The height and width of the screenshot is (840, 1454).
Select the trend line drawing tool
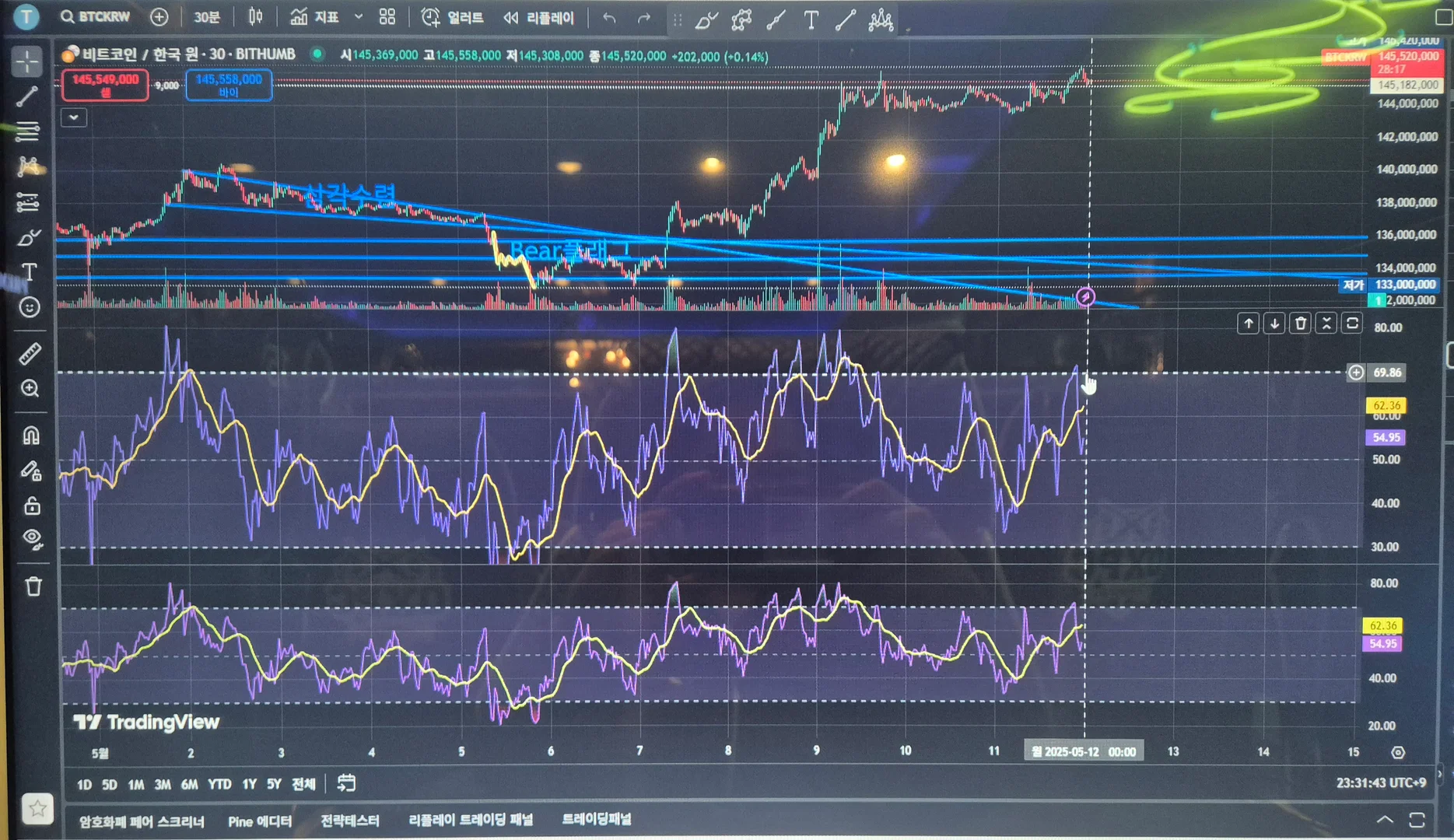[28, 96]
